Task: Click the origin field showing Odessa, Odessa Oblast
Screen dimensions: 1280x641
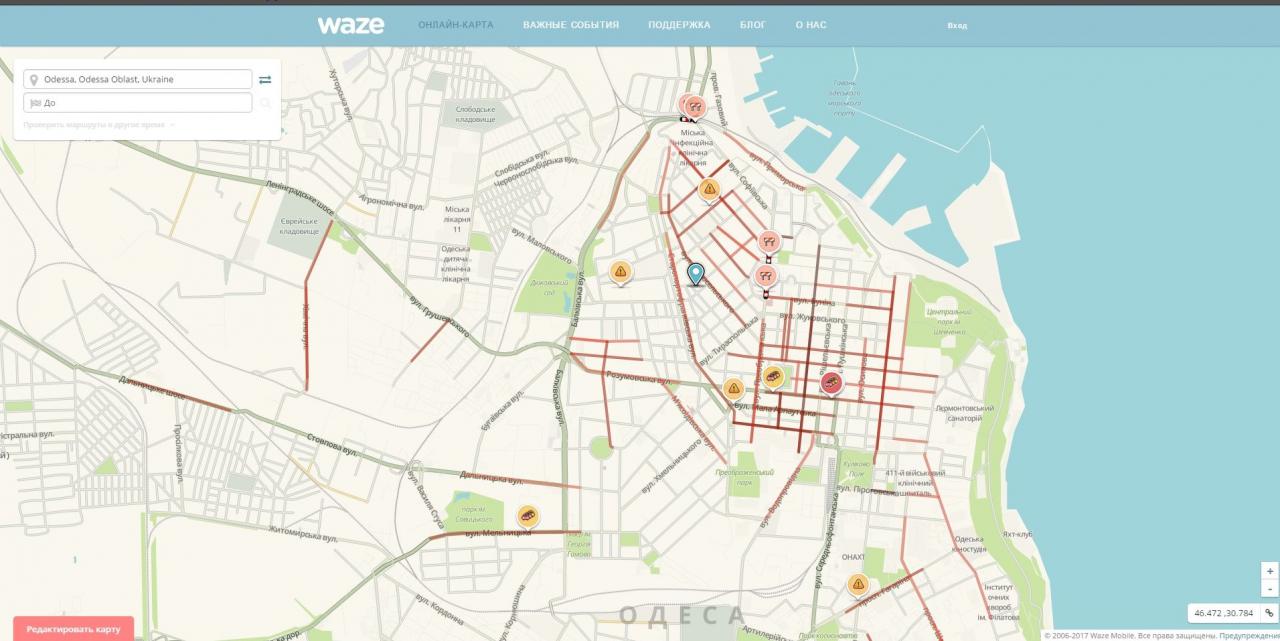Action: point(140,79)
